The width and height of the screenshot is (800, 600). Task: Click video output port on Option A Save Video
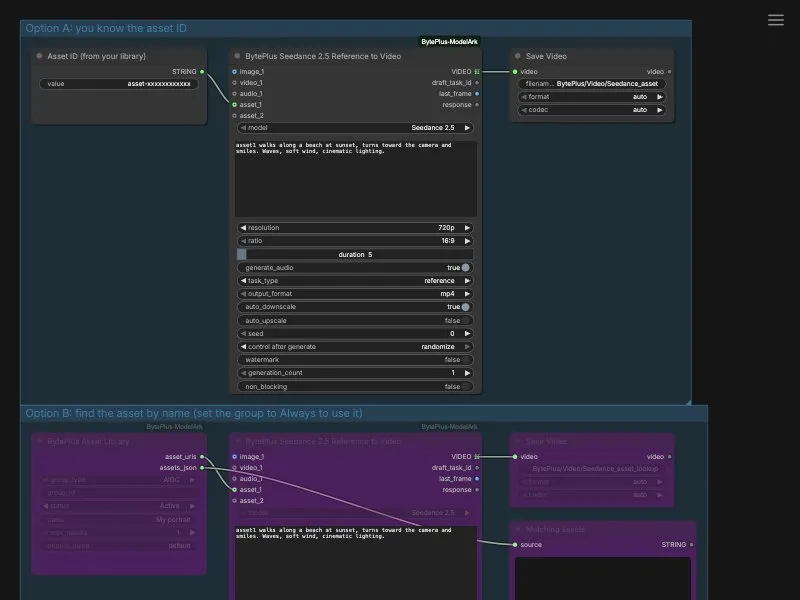[x=669, y=71]
